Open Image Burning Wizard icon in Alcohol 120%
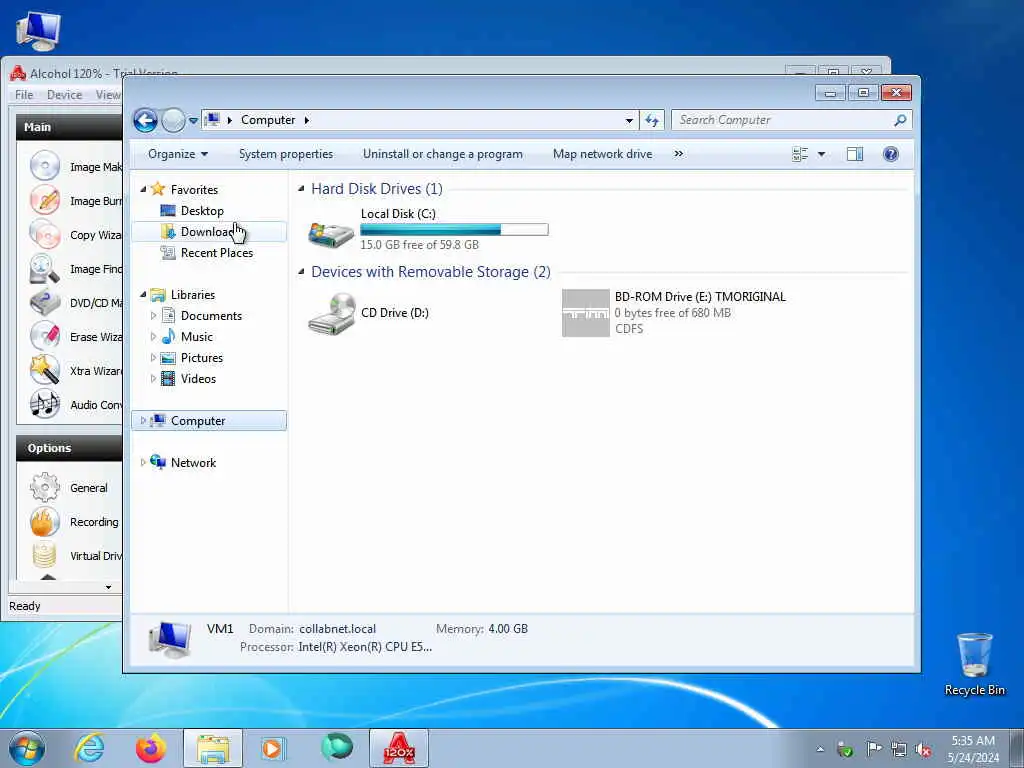The height and width of the screenshot is (768, 1024). point(44,200)
